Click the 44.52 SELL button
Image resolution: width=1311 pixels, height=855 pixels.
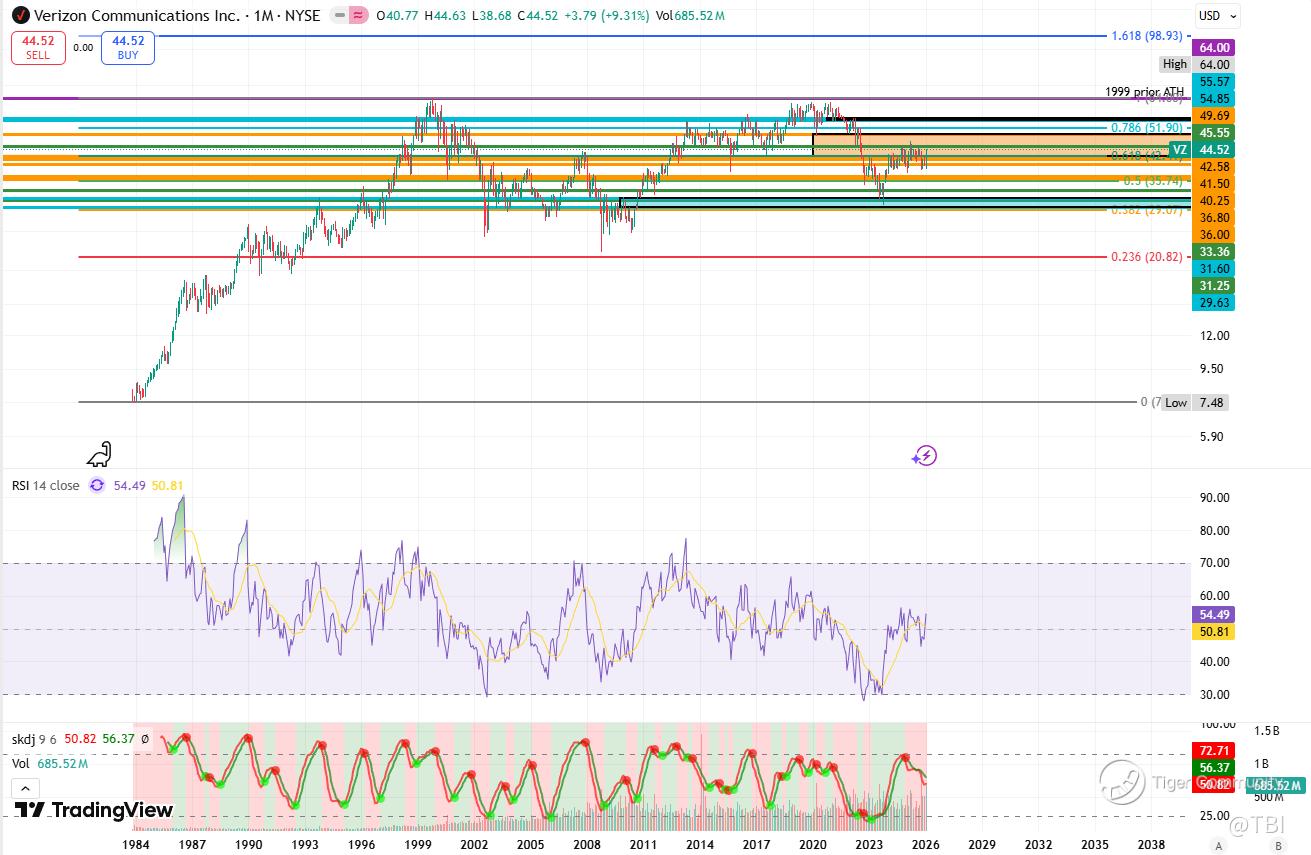point(38,48)
